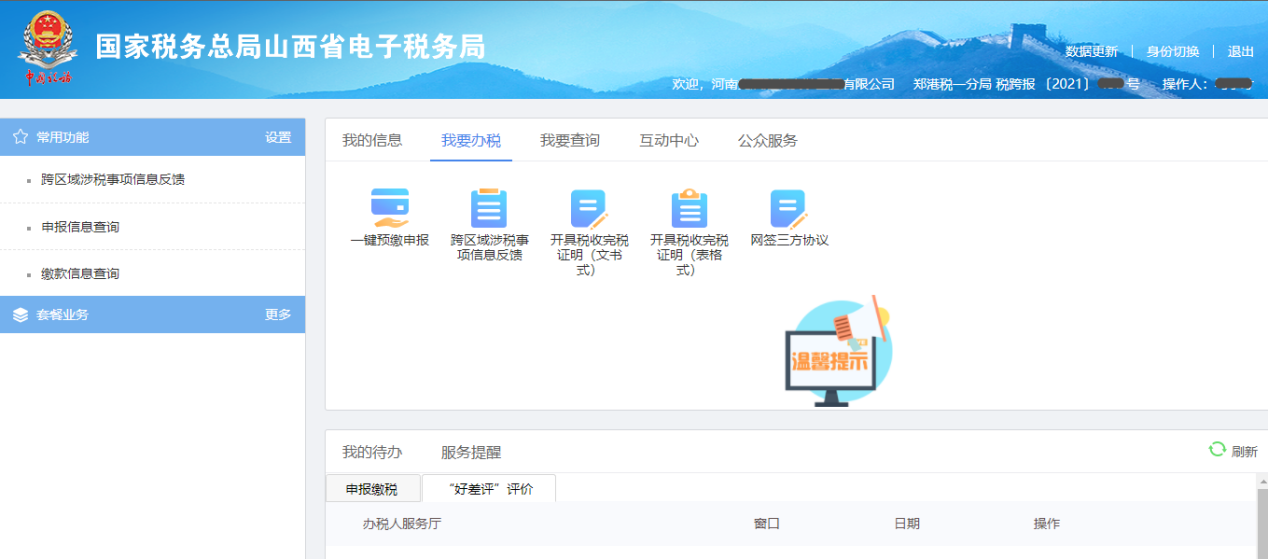1268x559 pixels.
Task: Click 刷新 text next to refresh icon
Action: coord(1245,451)
